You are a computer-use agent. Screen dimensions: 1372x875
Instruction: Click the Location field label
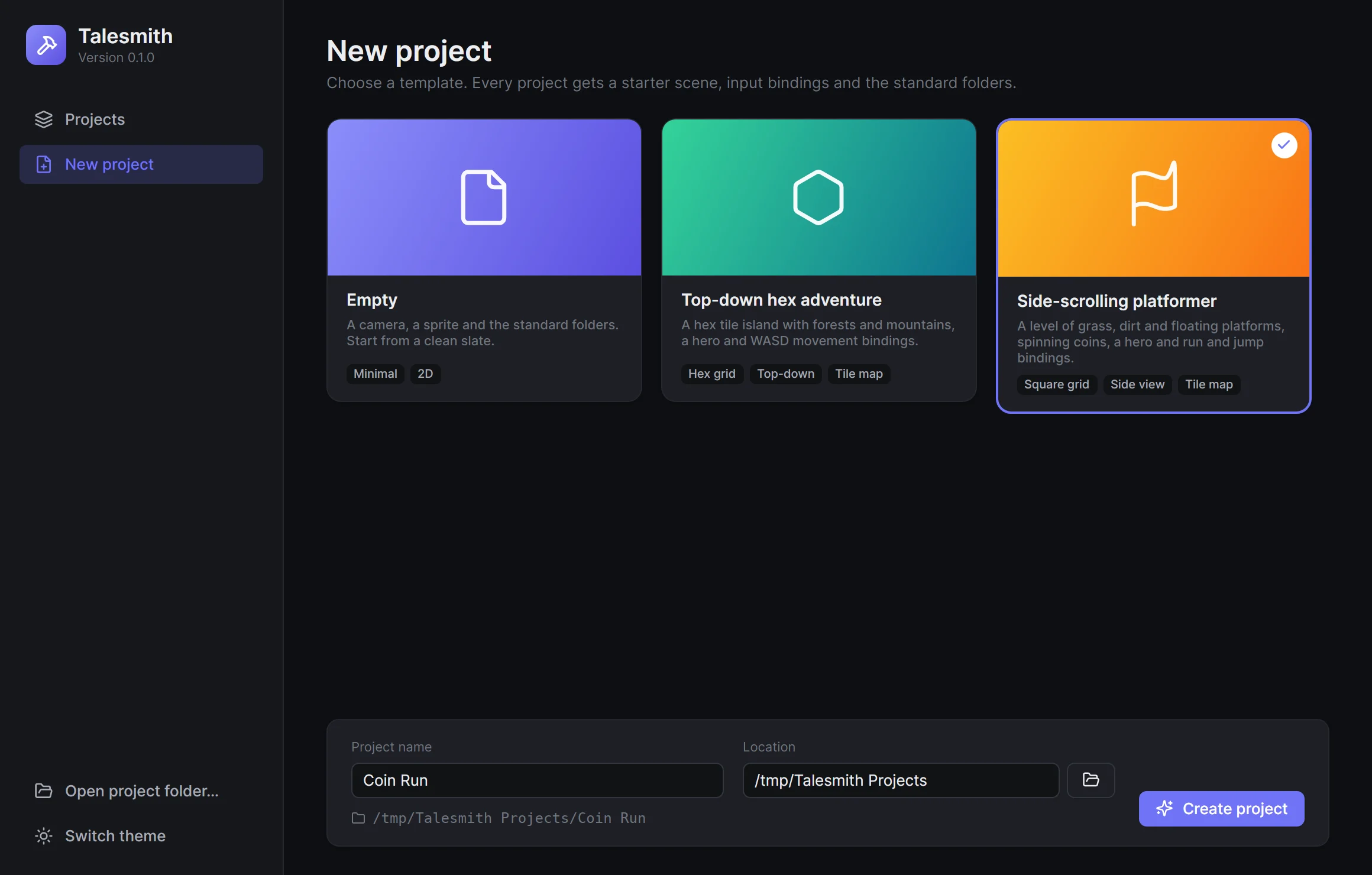tap(769, 747)
